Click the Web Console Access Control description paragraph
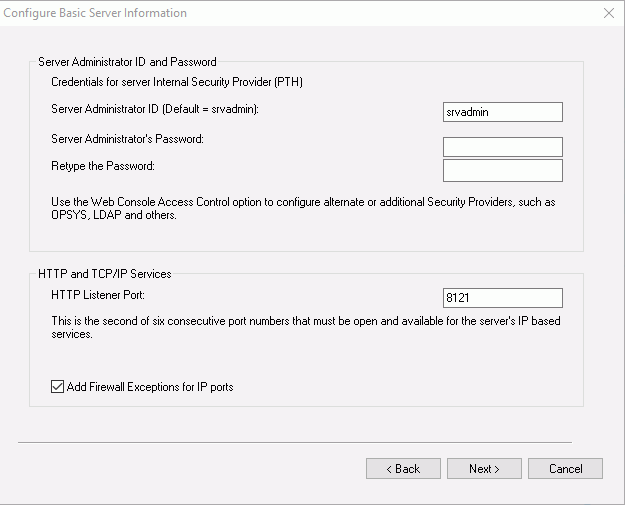The height and width of the screenshot is (505, 625). tap(303, 208)
